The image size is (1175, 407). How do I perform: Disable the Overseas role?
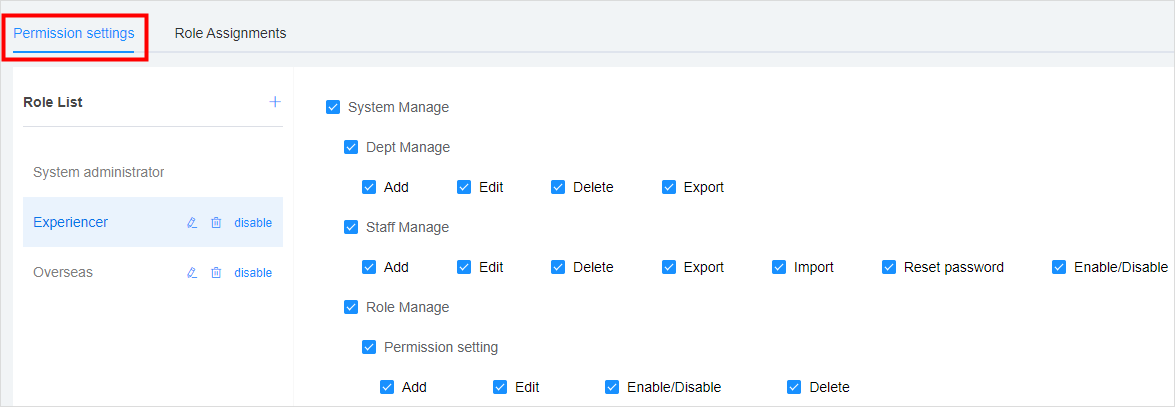click(253, 273)
